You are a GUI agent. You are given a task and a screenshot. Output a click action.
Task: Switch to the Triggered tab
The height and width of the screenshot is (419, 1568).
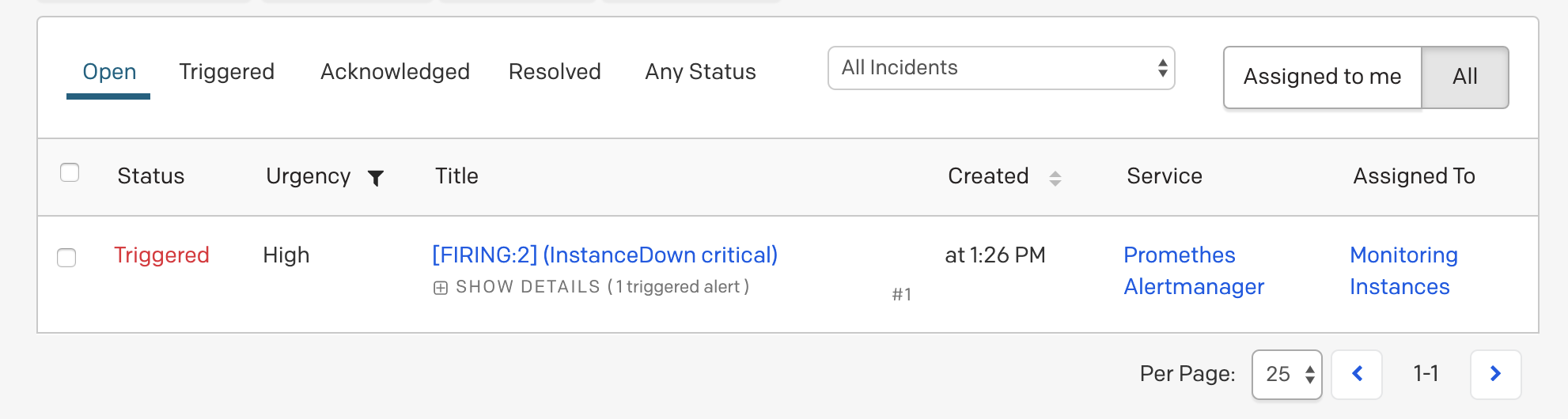click(226, 72)
